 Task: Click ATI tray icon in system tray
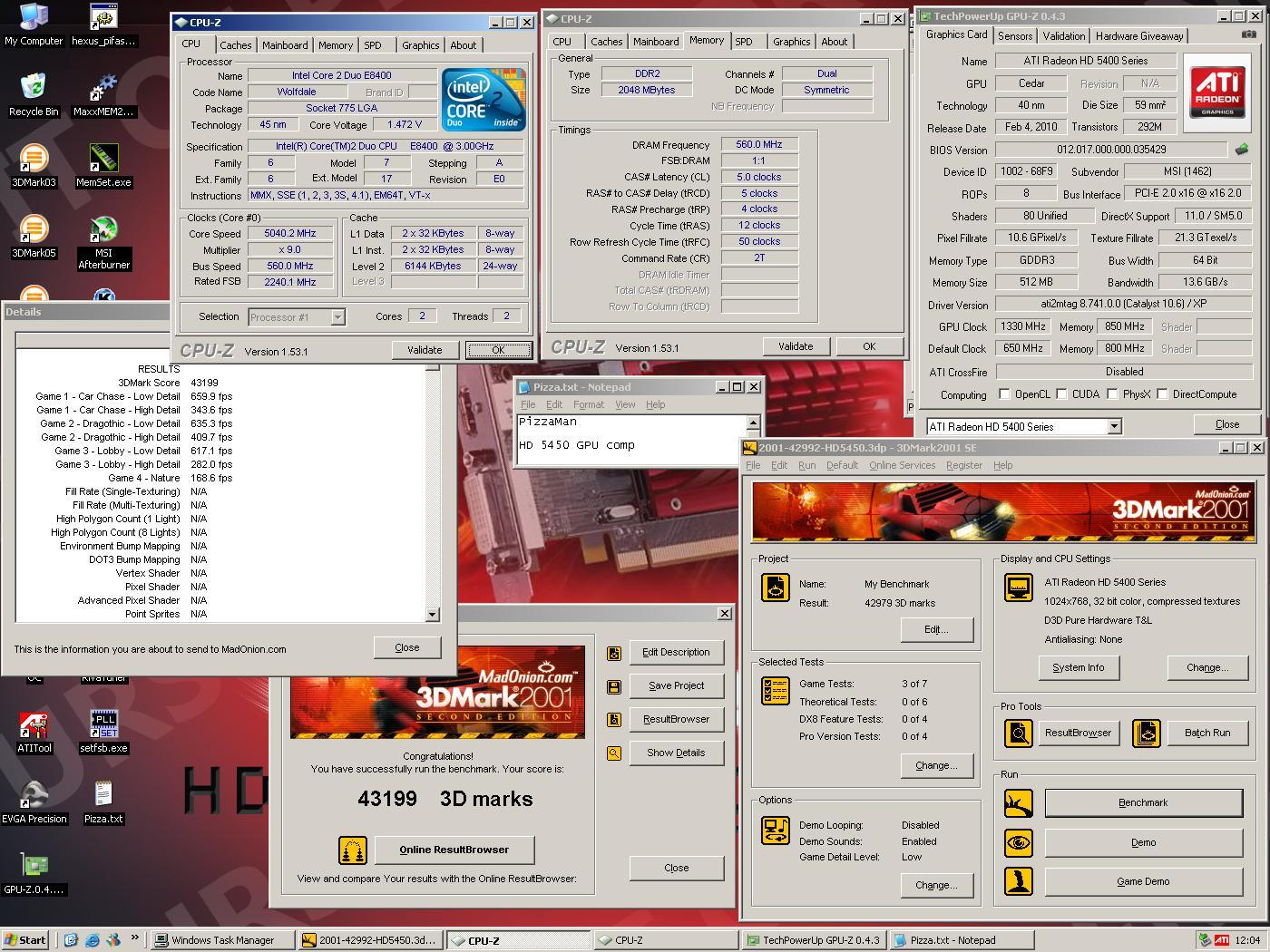pos(1222,940)
